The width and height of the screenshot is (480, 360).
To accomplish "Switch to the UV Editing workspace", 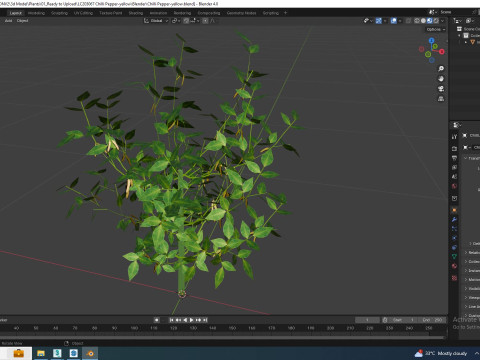I will tap(83, 13).
